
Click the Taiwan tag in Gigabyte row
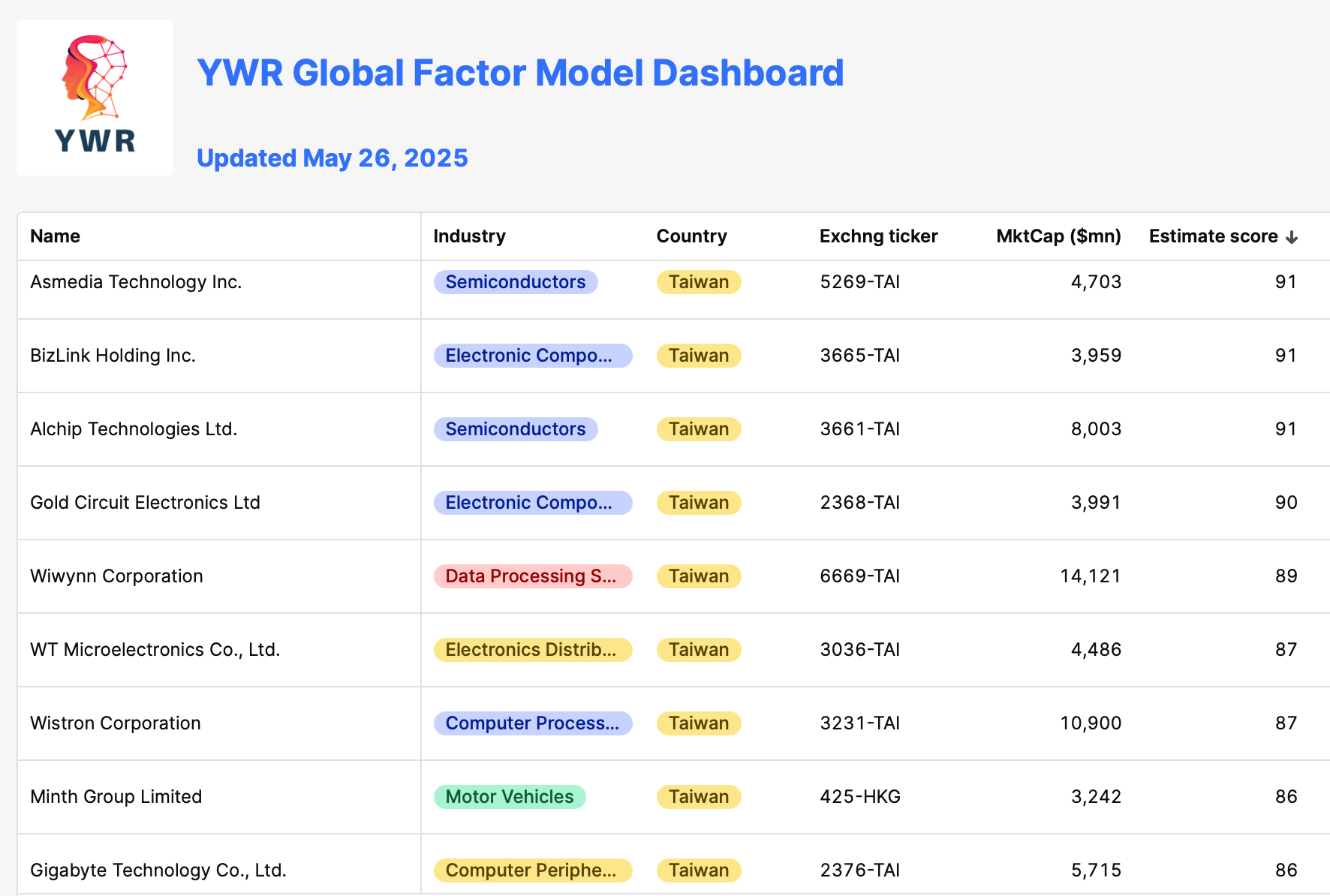[699, 870]
